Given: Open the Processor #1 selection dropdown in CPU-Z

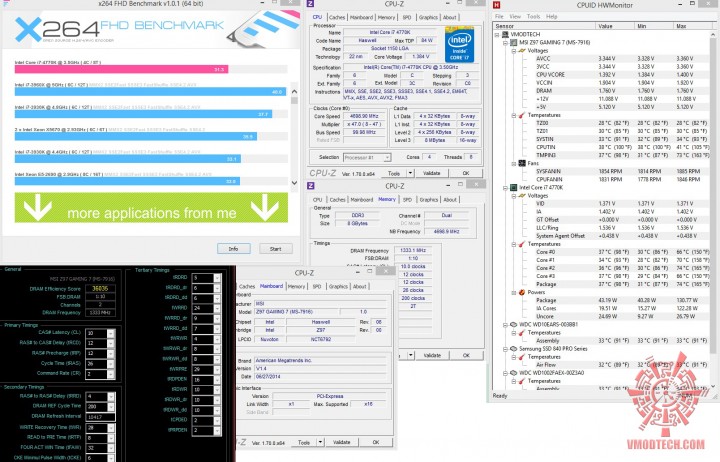Looking at the screenshot, I should (387, 158).
